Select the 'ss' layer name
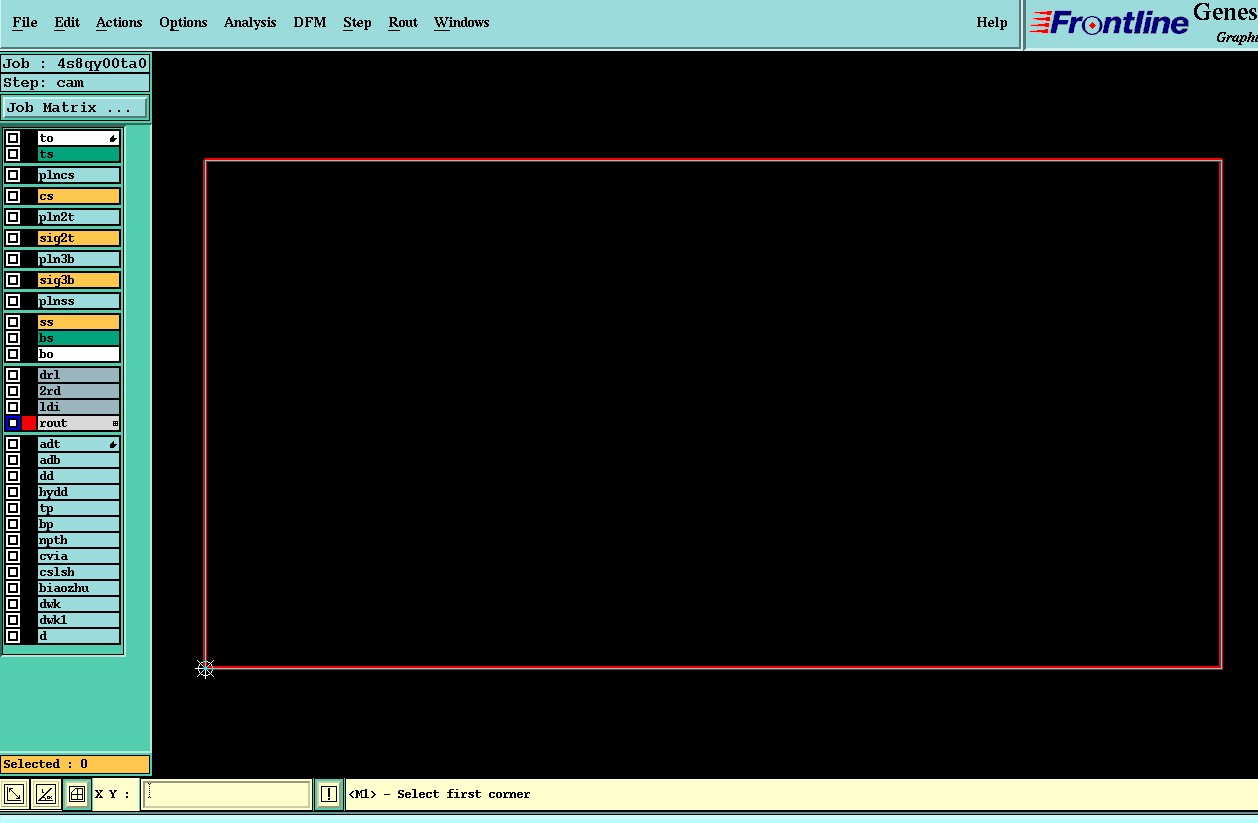 (x=79, y=322)
